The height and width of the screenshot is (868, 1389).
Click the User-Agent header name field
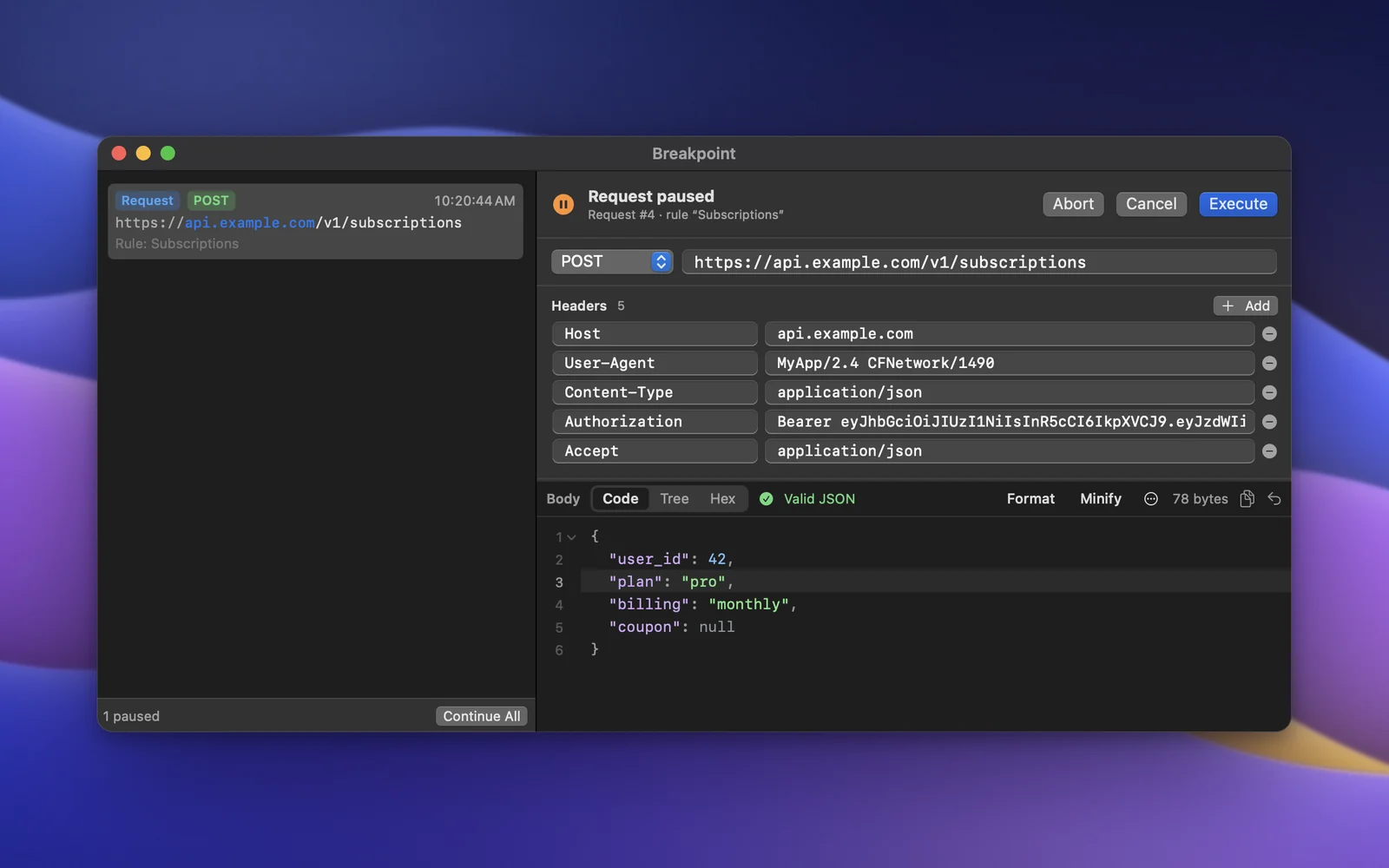[655, 364]
